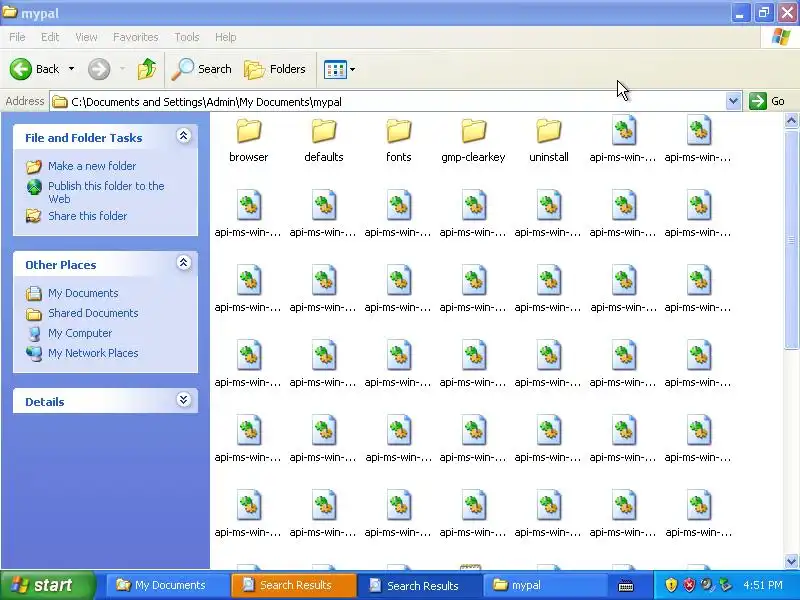Image resolution: width=800 pixels, height=600 pixels.
Task: Open My Network Places link
Action: pyautogui.click(x=93, y=353)
